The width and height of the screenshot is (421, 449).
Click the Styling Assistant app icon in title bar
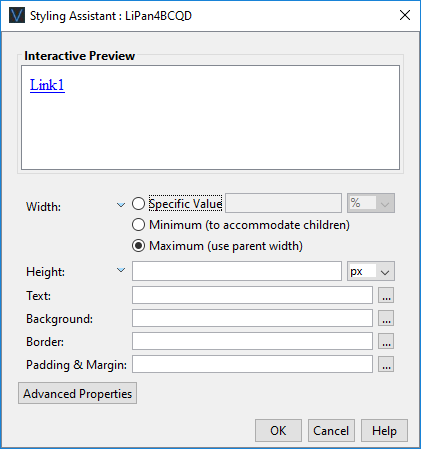[x=17, y=16]
